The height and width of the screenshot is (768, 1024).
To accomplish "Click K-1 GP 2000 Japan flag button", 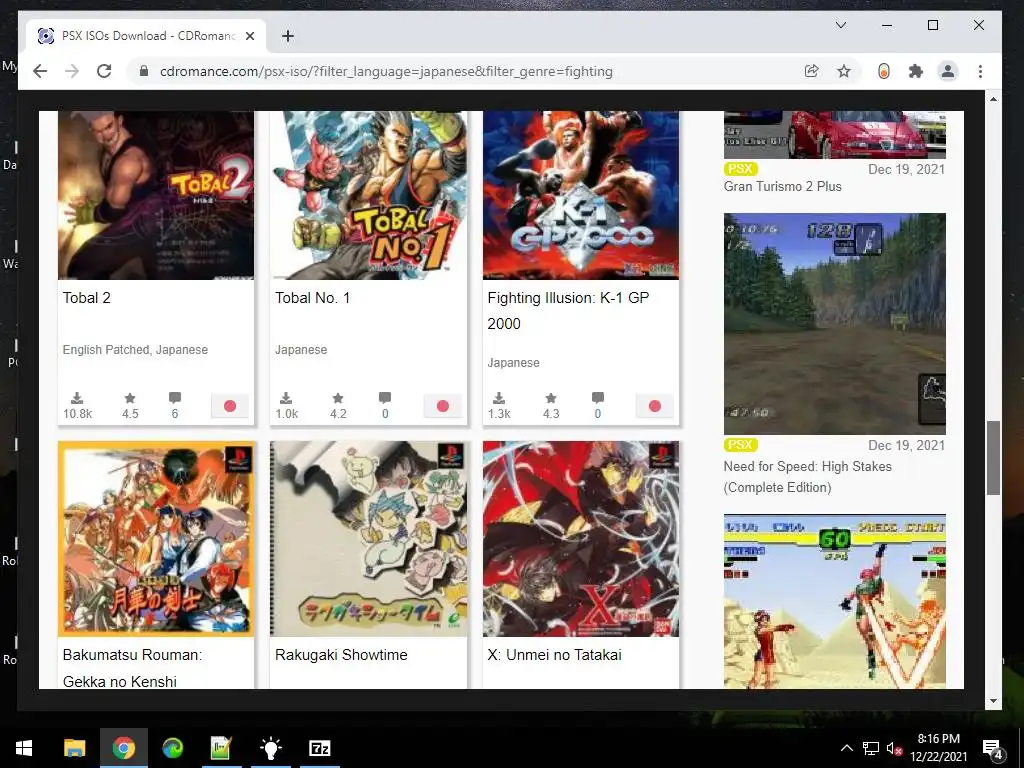I will point(655,406).
